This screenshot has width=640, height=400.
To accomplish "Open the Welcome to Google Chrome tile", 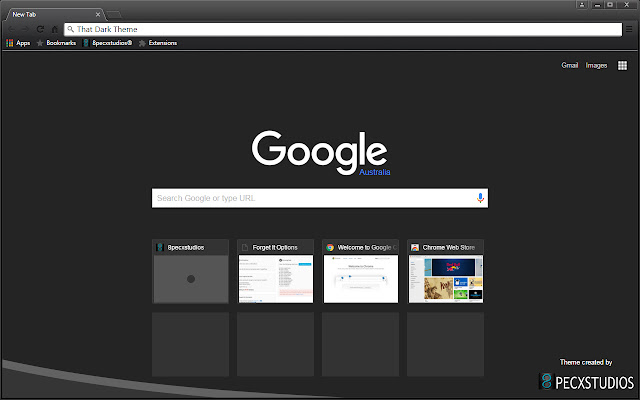I will 360,271.
